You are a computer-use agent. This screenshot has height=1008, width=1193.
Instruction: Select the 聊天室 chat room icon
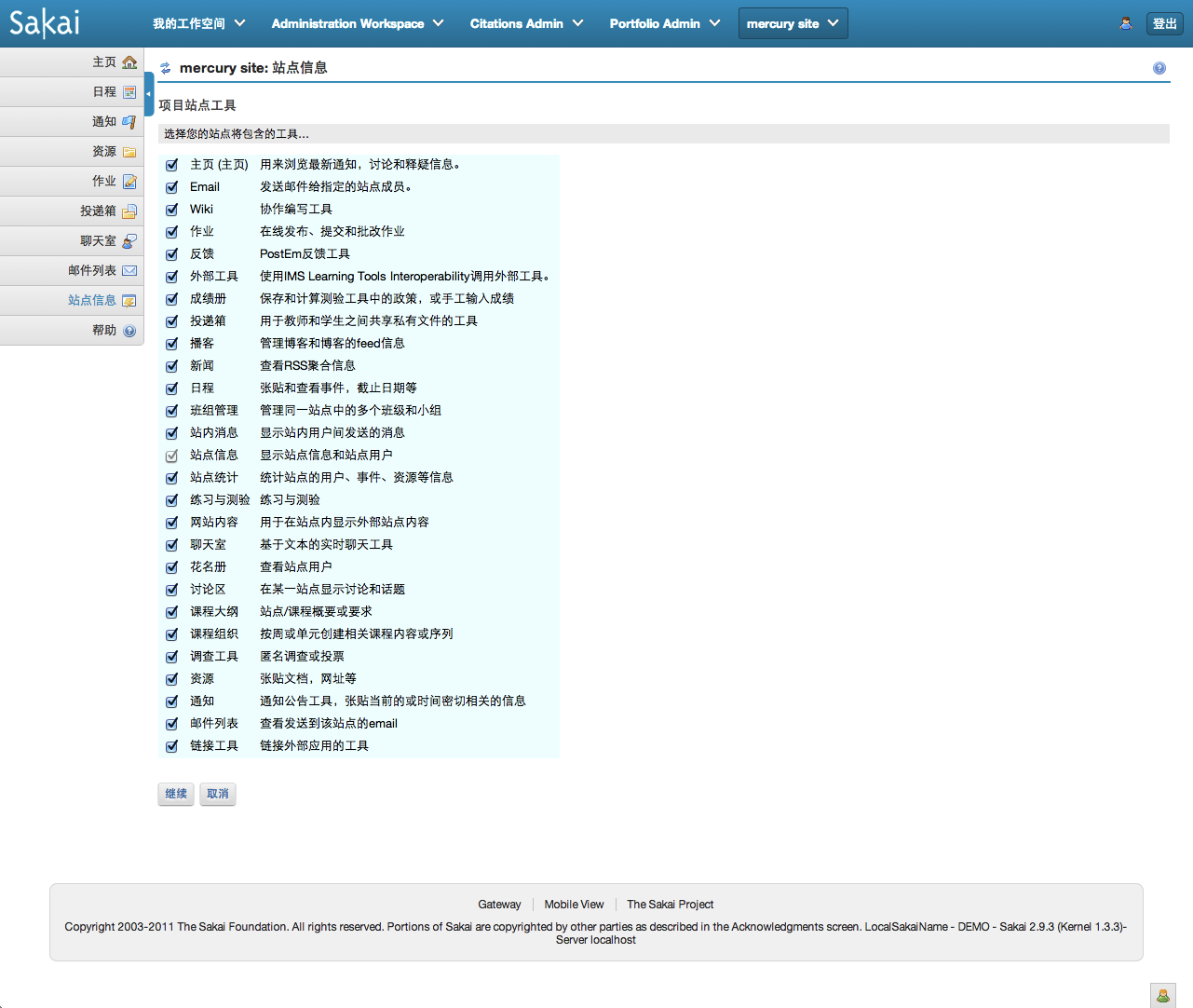pos(129,241)
